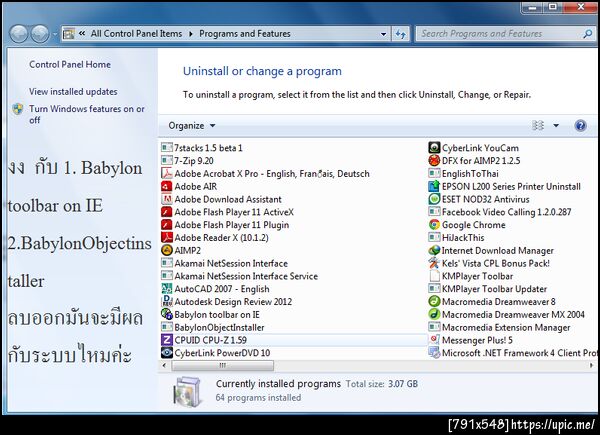This screenshot has height=435, width=600.
Task: Select the 7-Zip 9.20 program icon
Action: (167, 161)
